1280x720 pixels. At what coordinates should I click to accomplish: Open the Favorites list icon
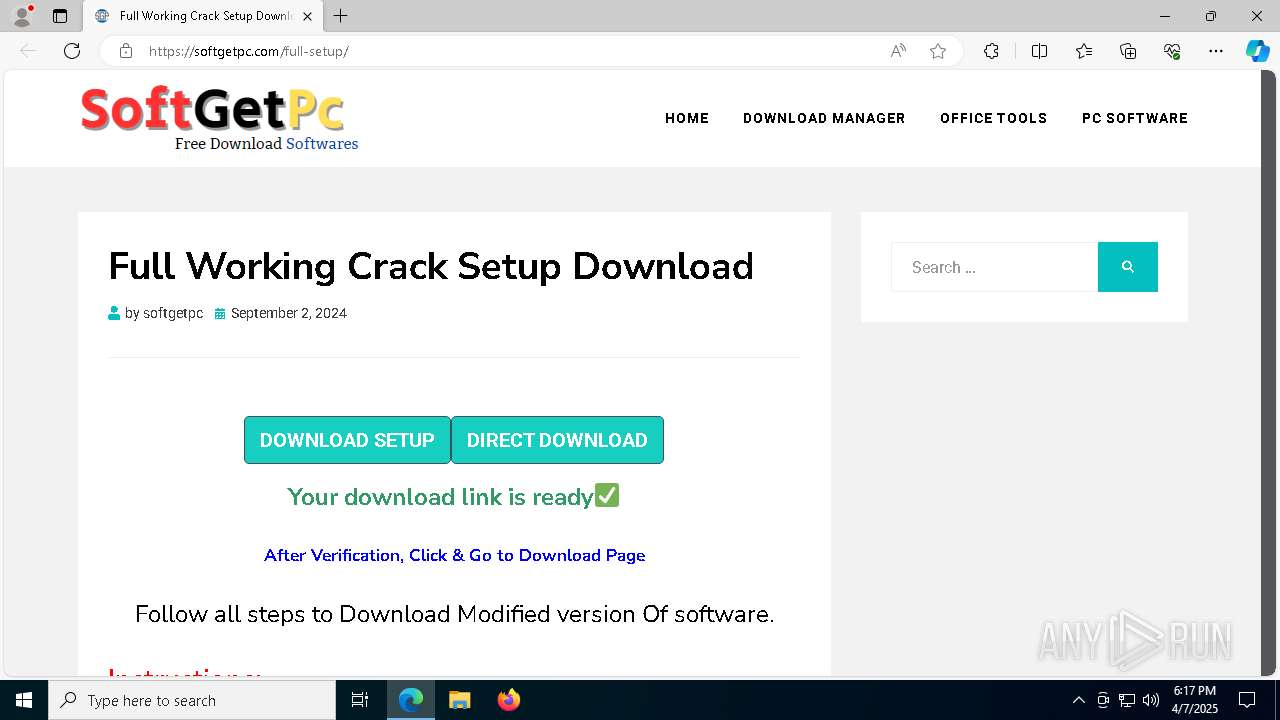(x=1084, y=51)
